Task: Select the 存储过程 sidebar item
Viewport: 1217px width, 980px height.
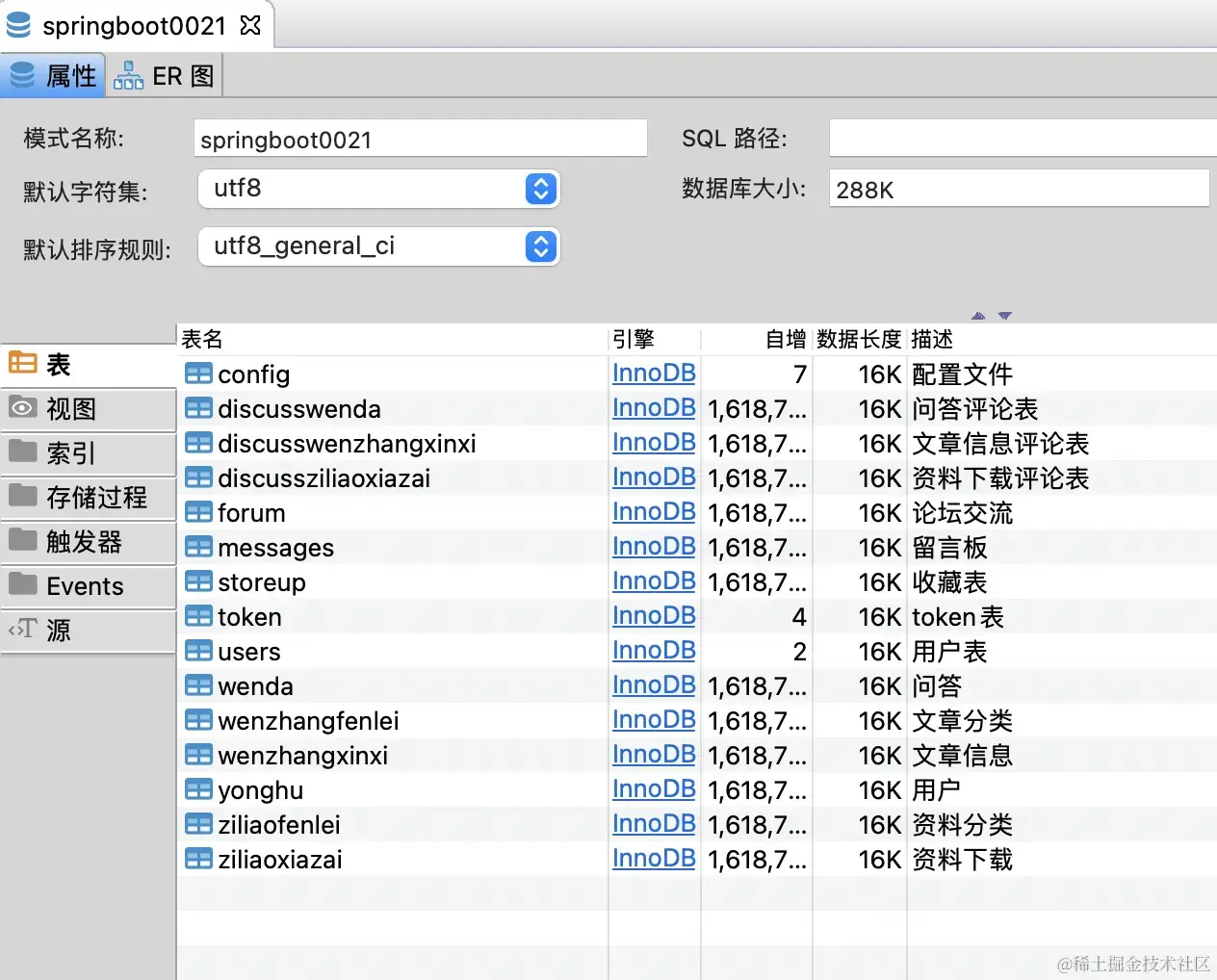Action: coord(88,498)
